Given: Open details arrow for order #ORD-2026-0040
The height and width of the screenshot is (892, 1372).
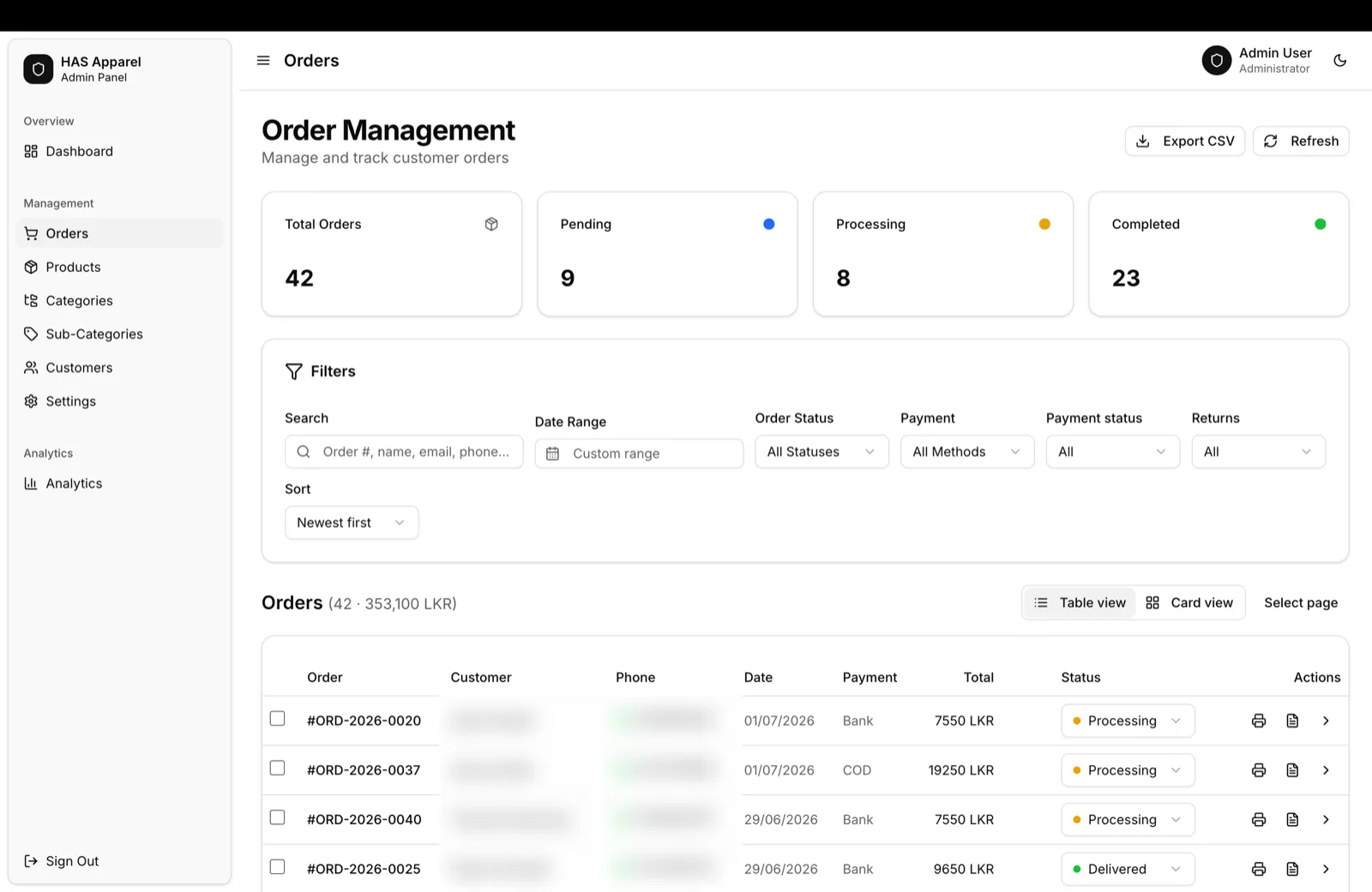Looking at the screenshot, I should point(1326,820).
